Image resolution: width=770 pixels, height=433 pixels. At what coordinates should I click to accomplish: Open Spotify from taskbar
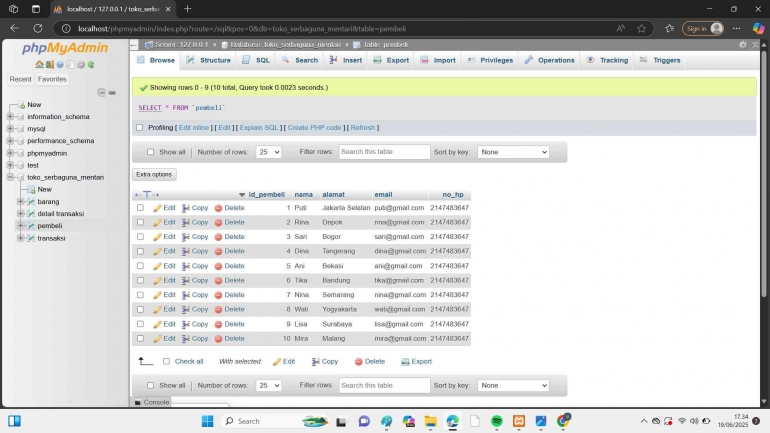(497, 421)
